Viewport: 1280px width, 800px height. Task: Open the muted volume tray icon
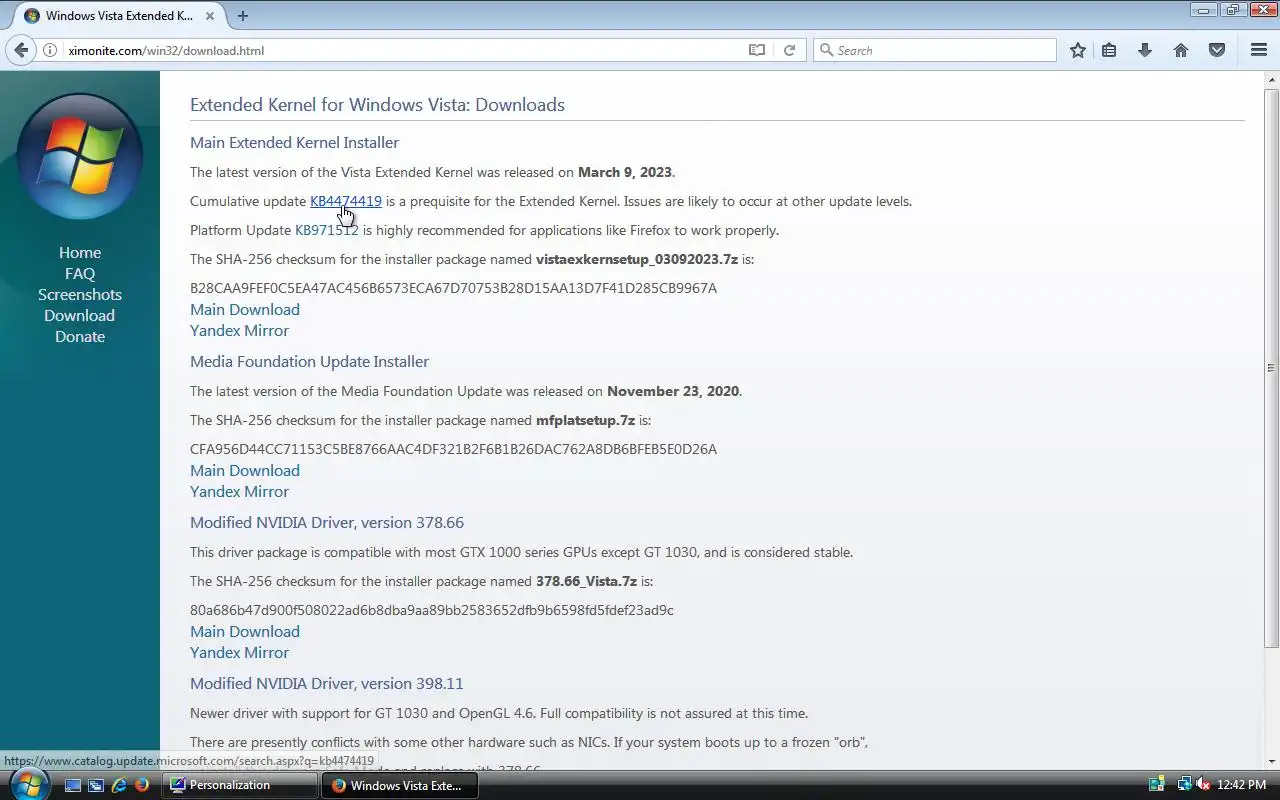[x=1203, y=785]
